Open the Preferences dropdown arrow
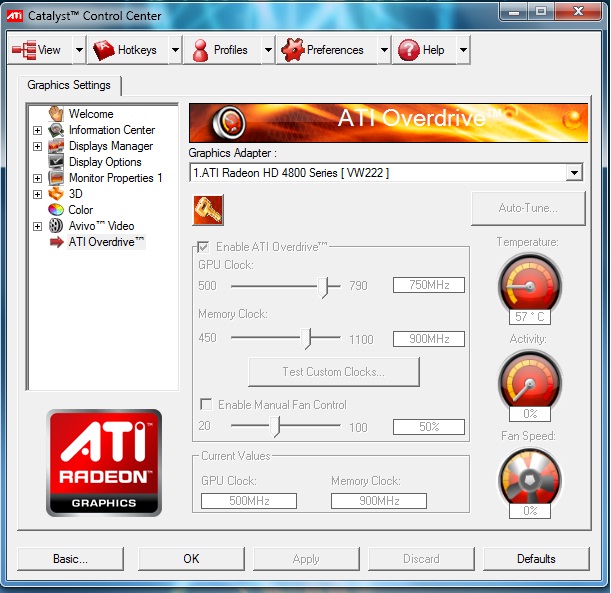This screenshot has width=611, height=593. point(384,50)
